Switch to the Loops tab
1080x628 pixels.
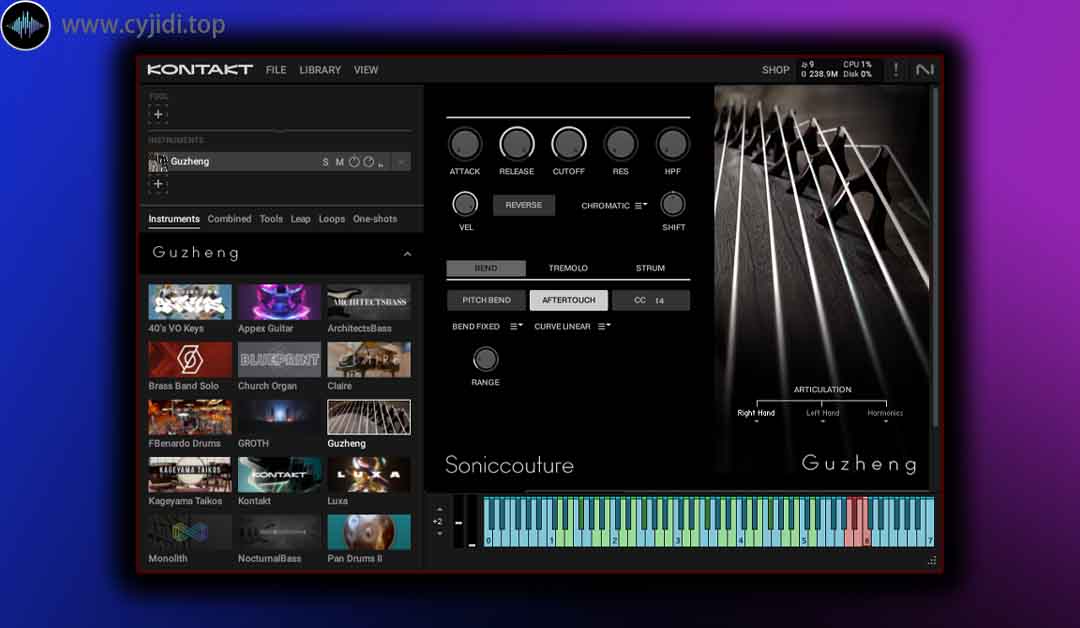point(331,219)
